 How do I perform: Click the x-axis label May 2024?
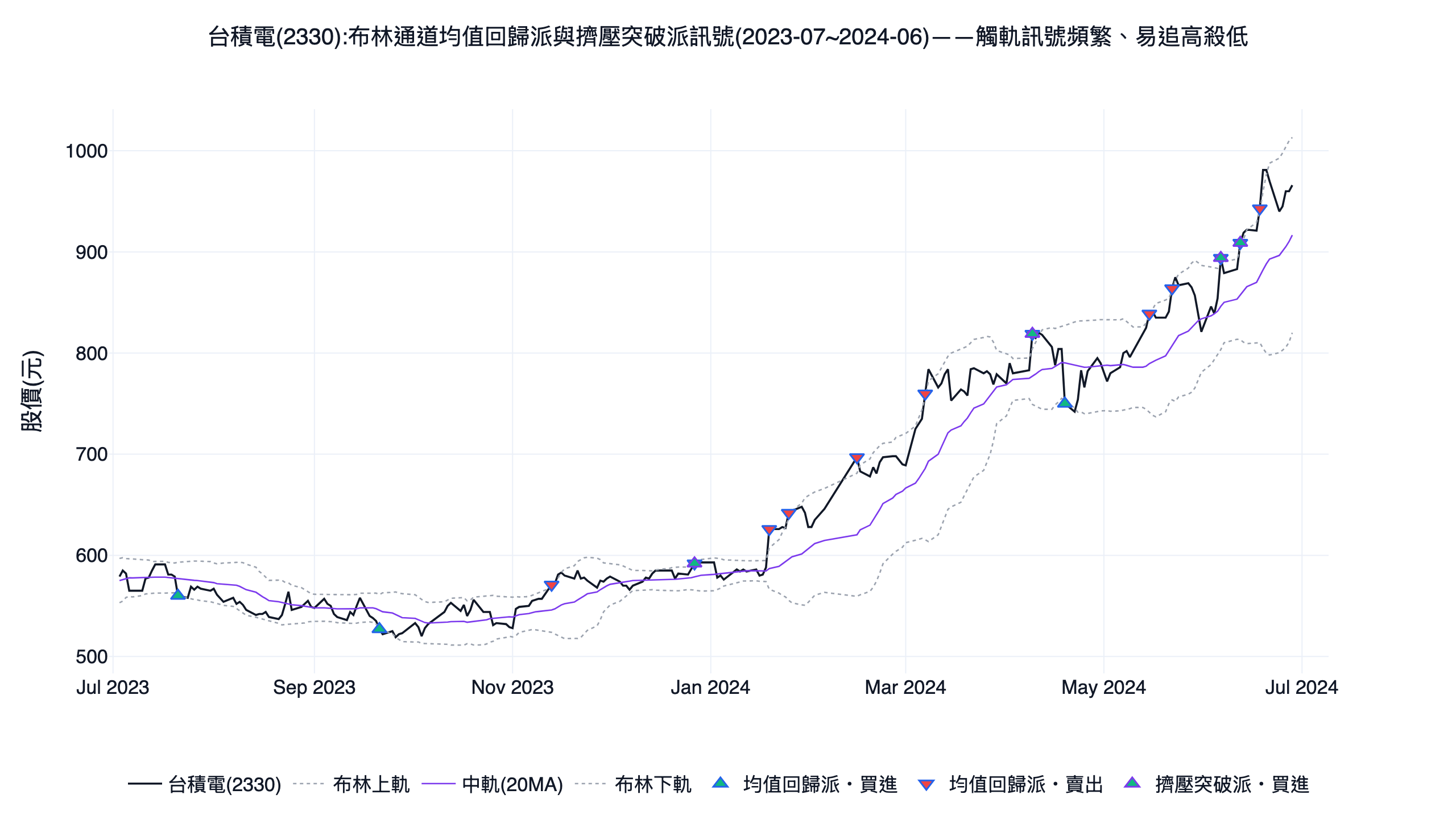coord(1104,688)
